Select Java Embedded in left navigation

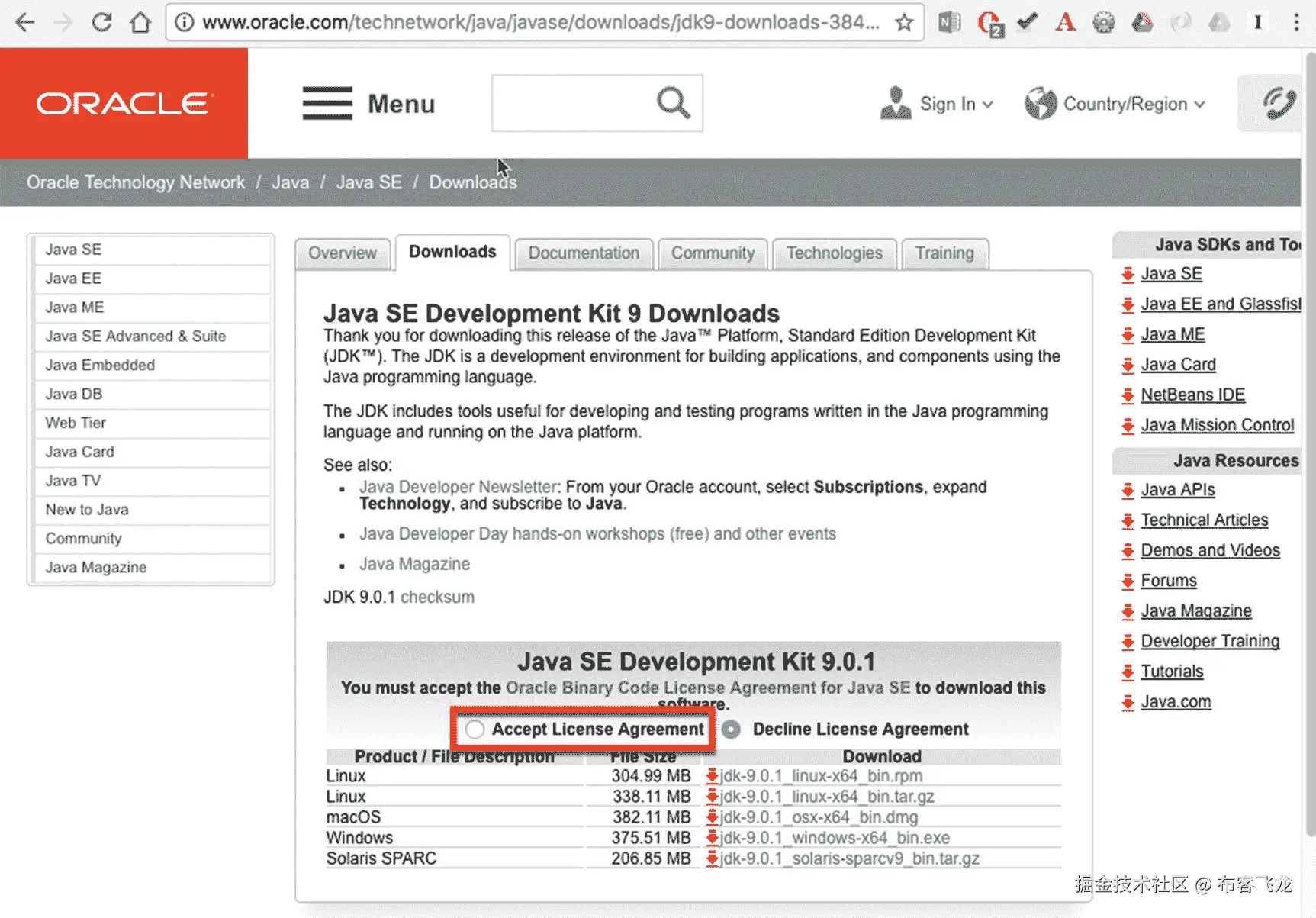(x=152, y=366)
